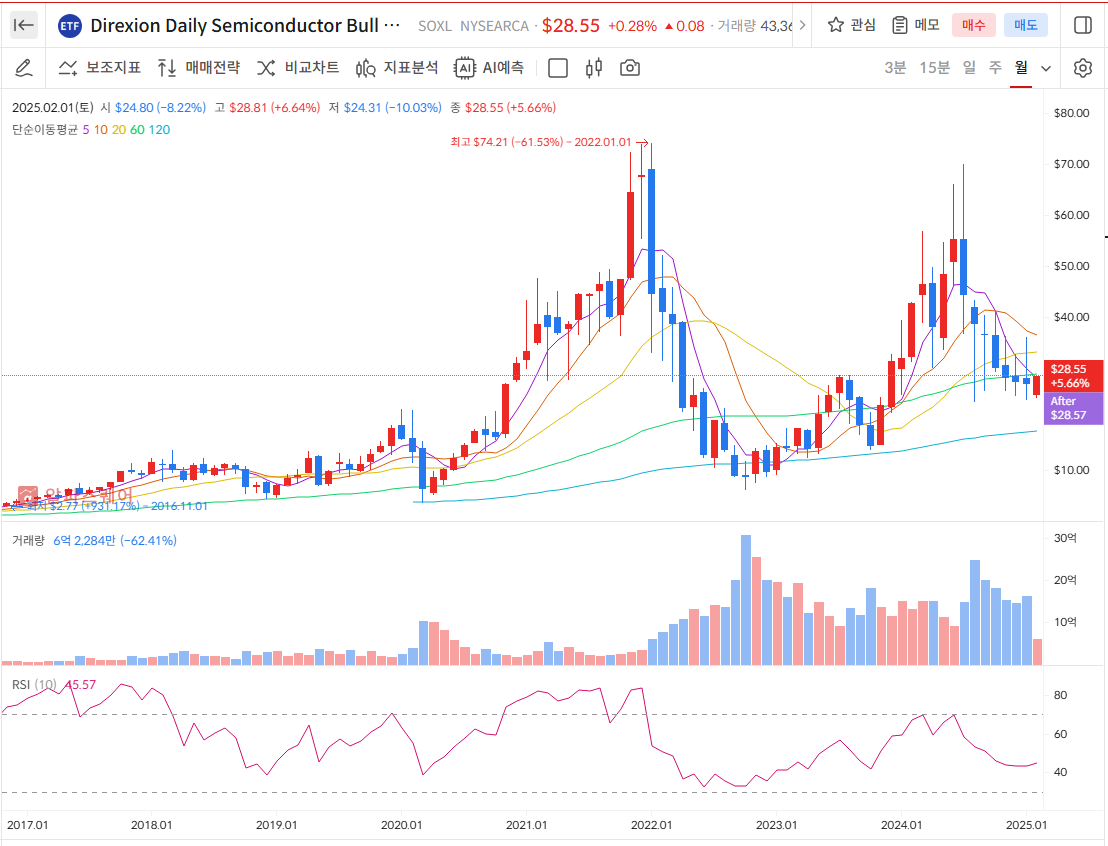Click the $80.00 price axis label
The width and height of the screenshot is (1108, 846).
1071,113
